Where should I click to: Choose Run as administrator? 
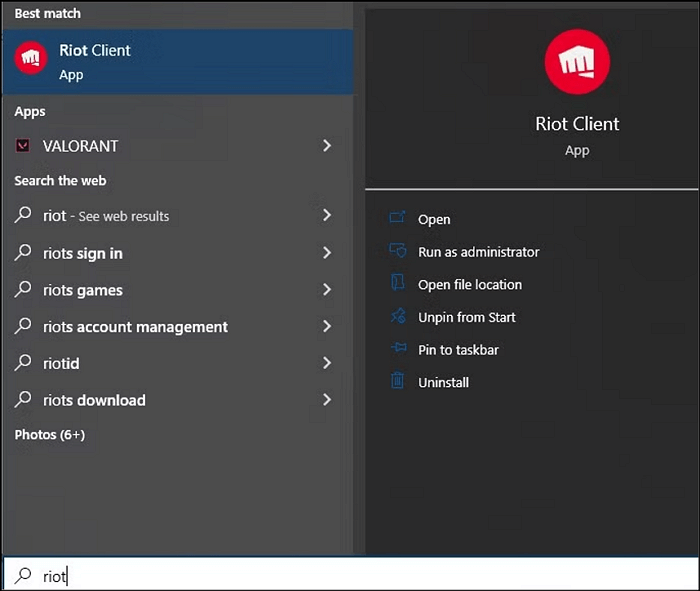[479, 252]
